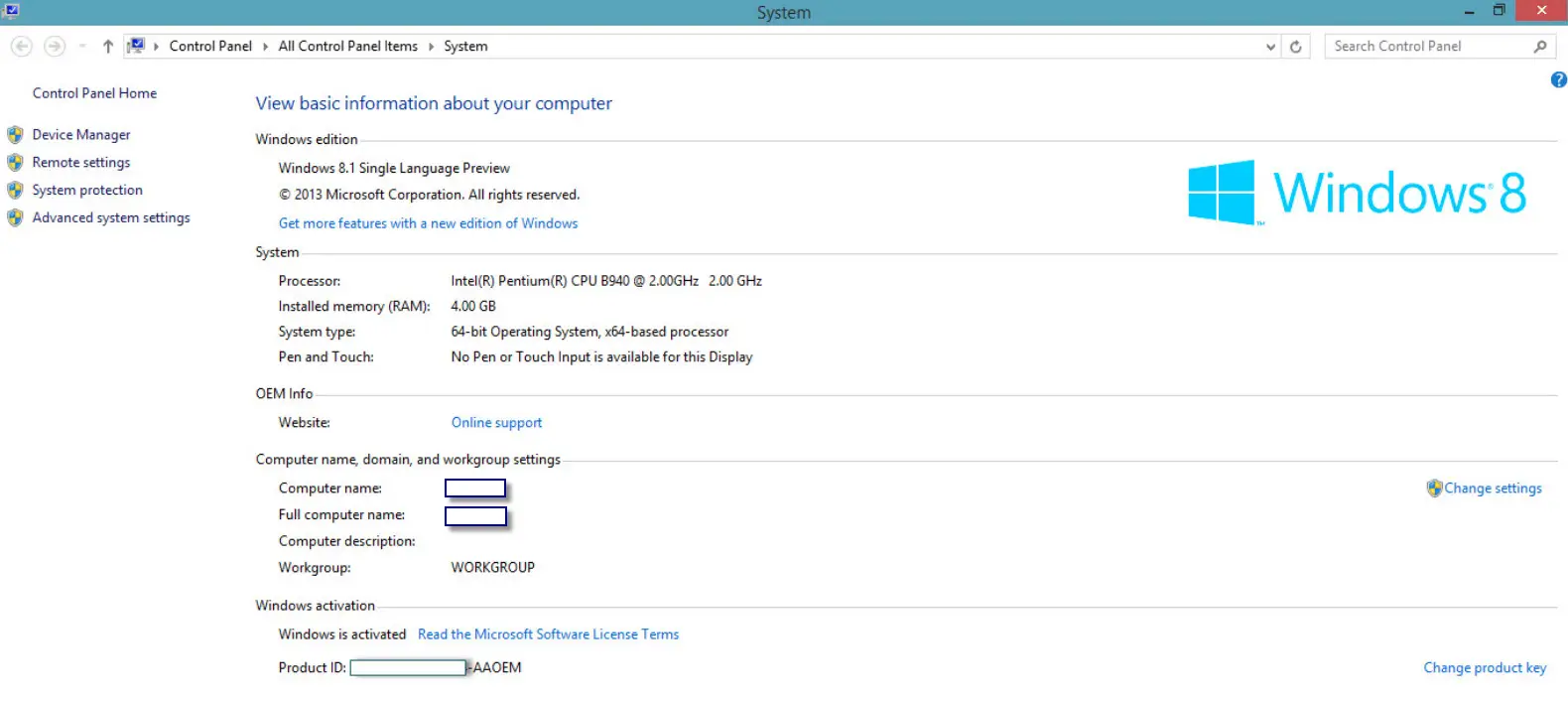The width and height of the screenshot is (1568, 701).
Task: Open Help with the question mark icon
Action: pos(1558,80)
